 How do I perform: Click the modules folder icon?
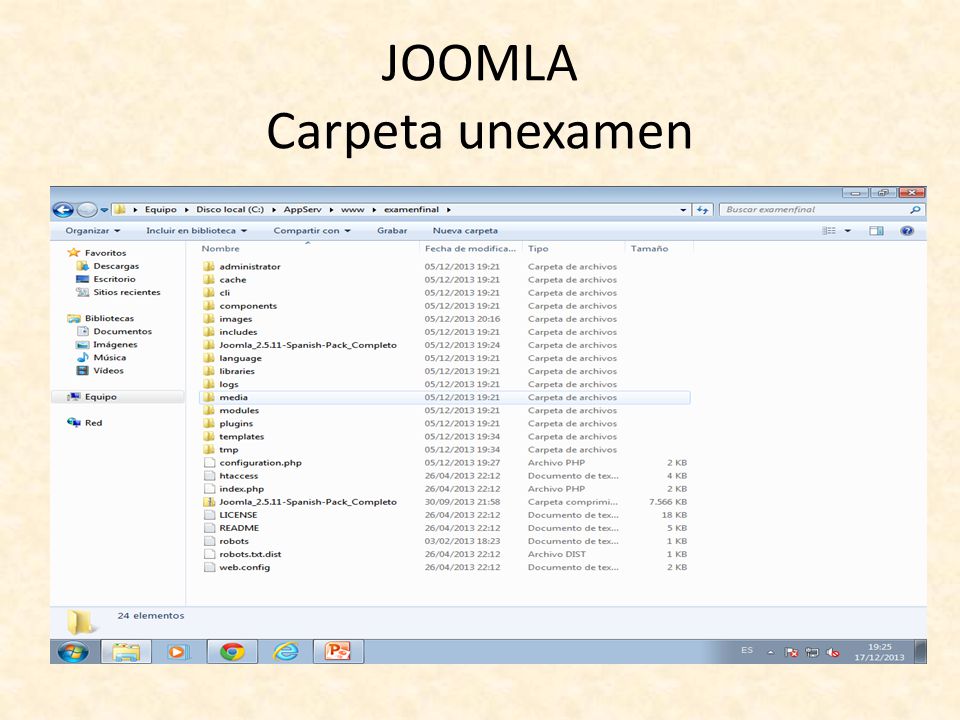pyautogui.click(x=209, y=410)
